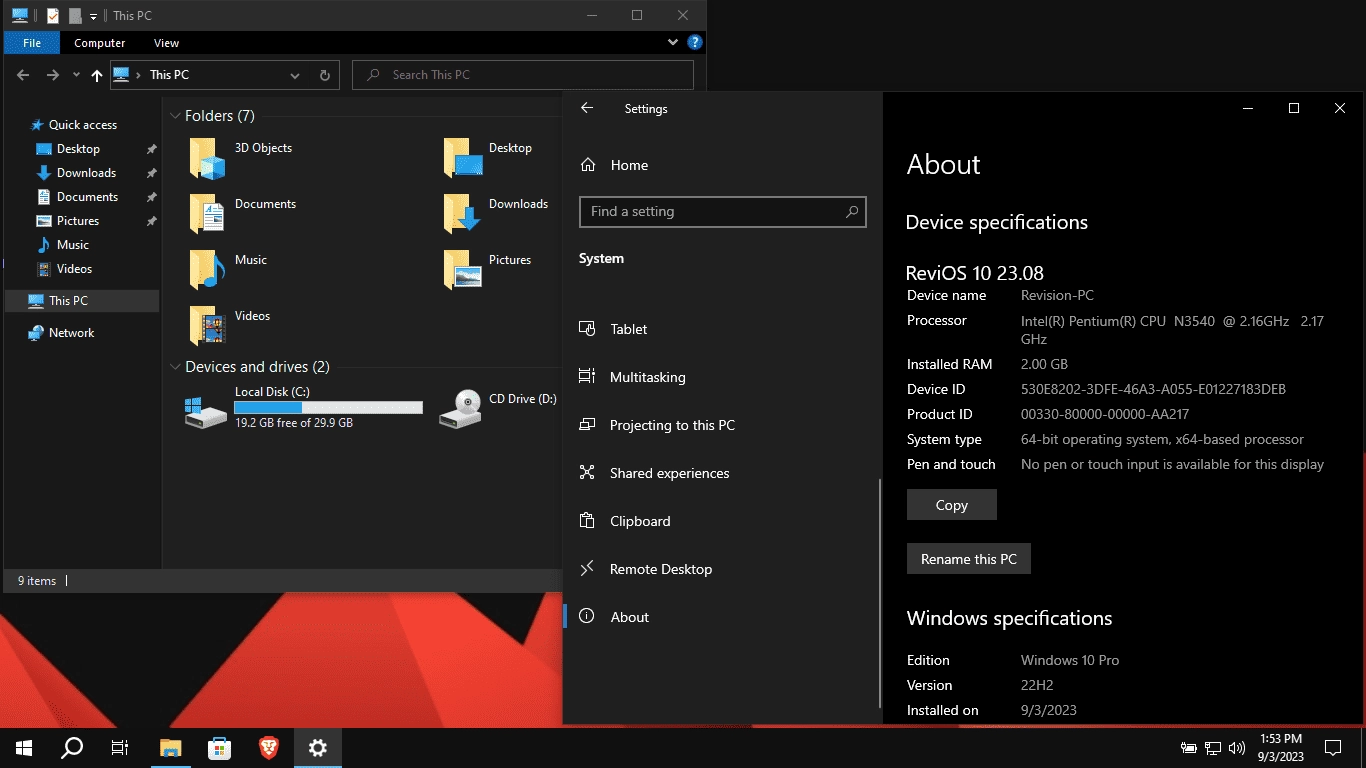1366x768 pixels.
Task: Open Task View on the taskbar
Action: click(120, 747)
